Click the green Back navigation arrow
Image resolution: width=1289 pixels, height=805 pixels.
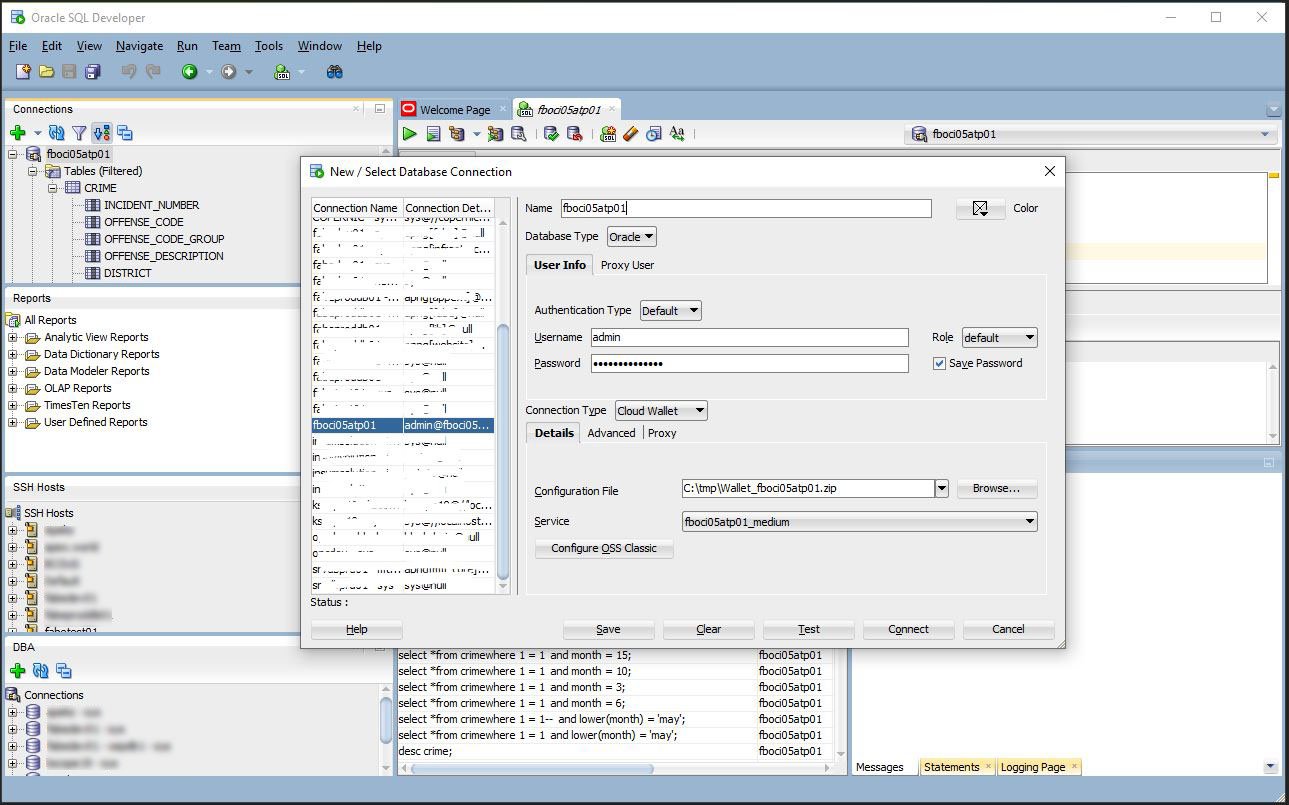[190, 72]
